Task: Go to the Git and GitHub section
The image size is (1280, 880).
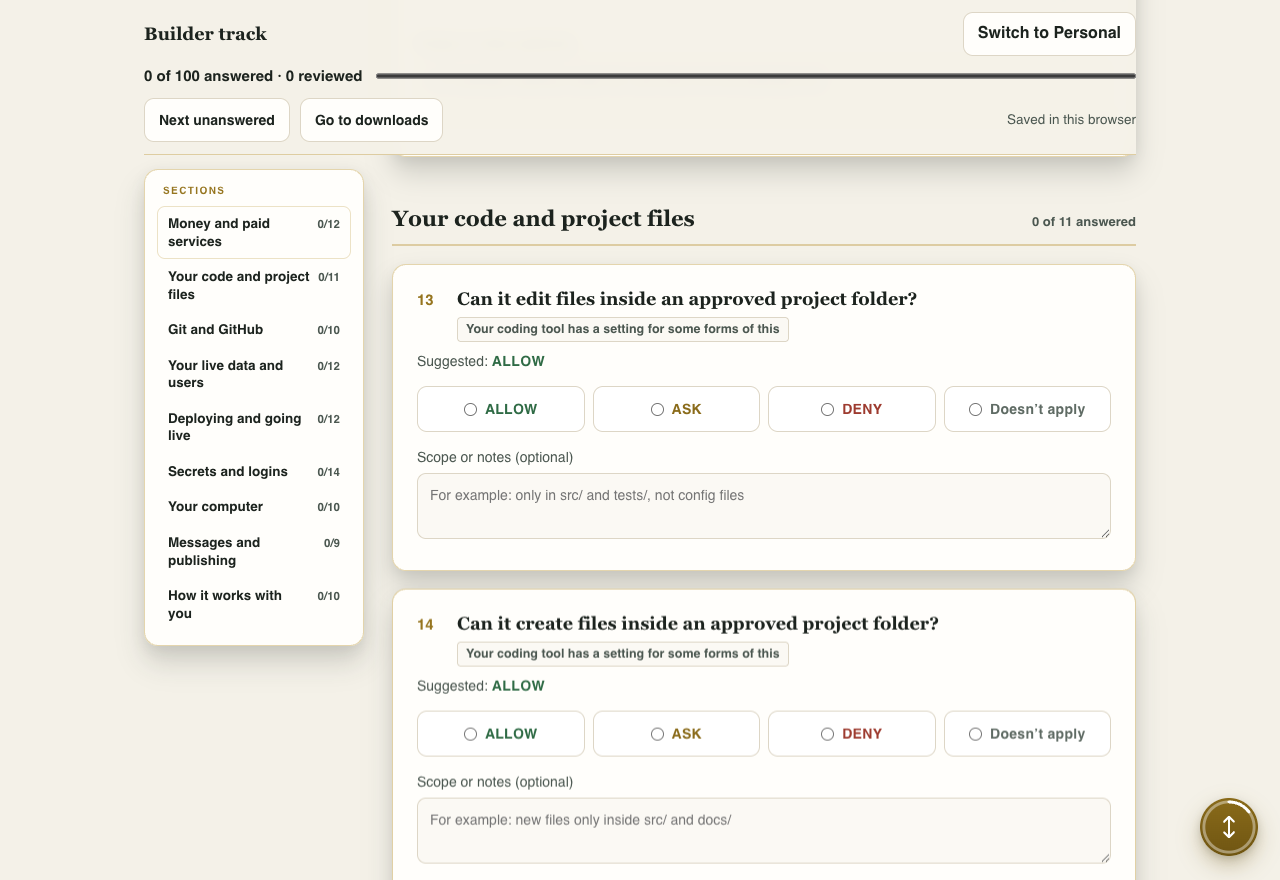Action: 254,330
